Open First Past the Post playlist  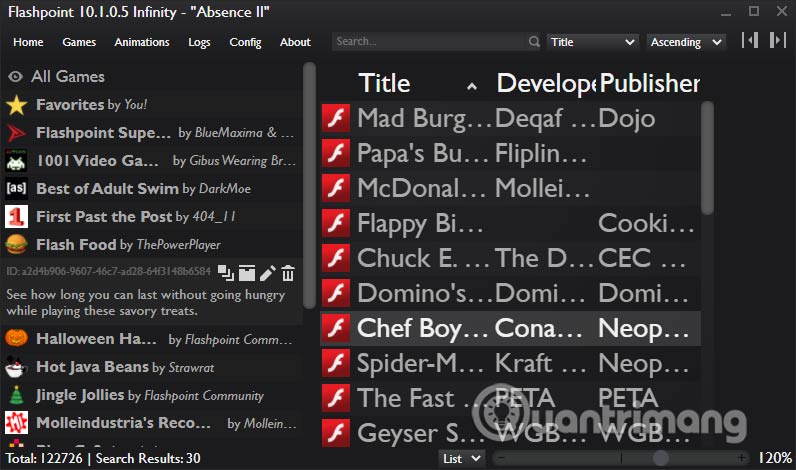152,217
